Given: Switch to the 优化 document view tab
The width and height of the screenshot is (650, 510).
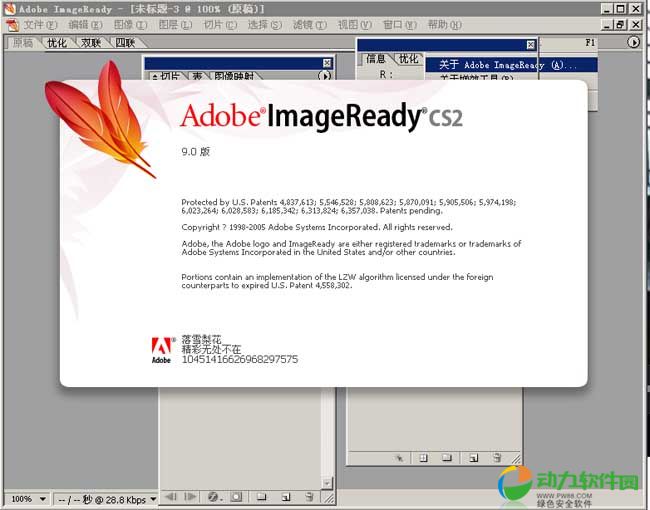Looking at the screenshot, I should pos(57,43).
